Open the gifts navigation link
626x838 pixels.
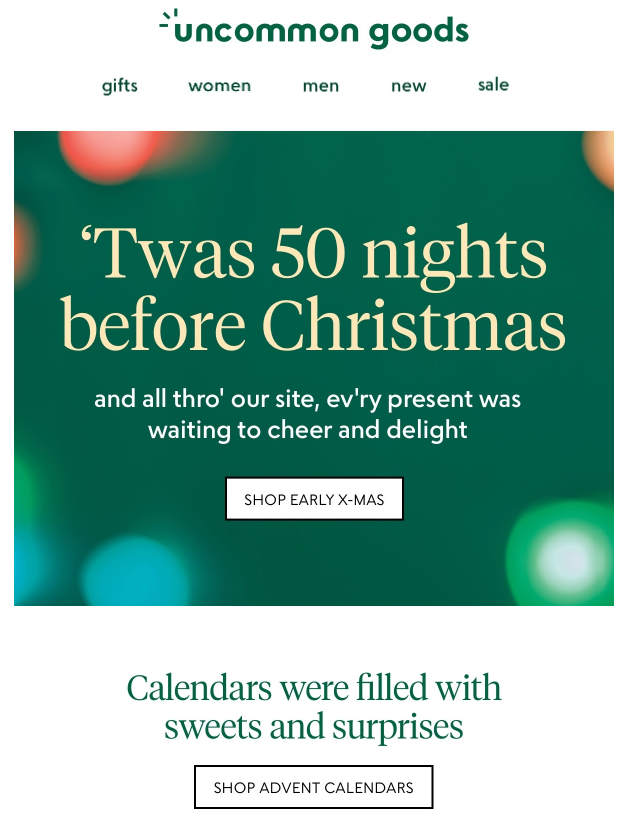point(120,86)
